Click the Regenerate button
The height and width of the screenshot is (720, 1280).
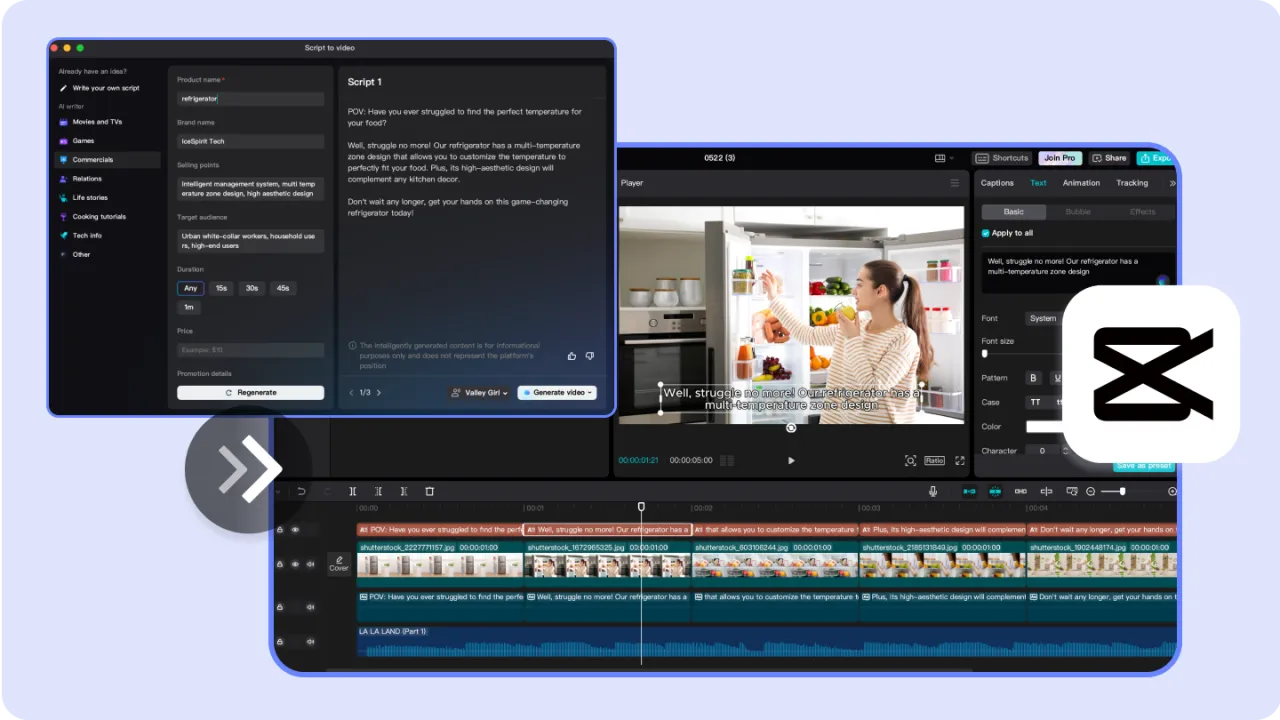point(250,392)
